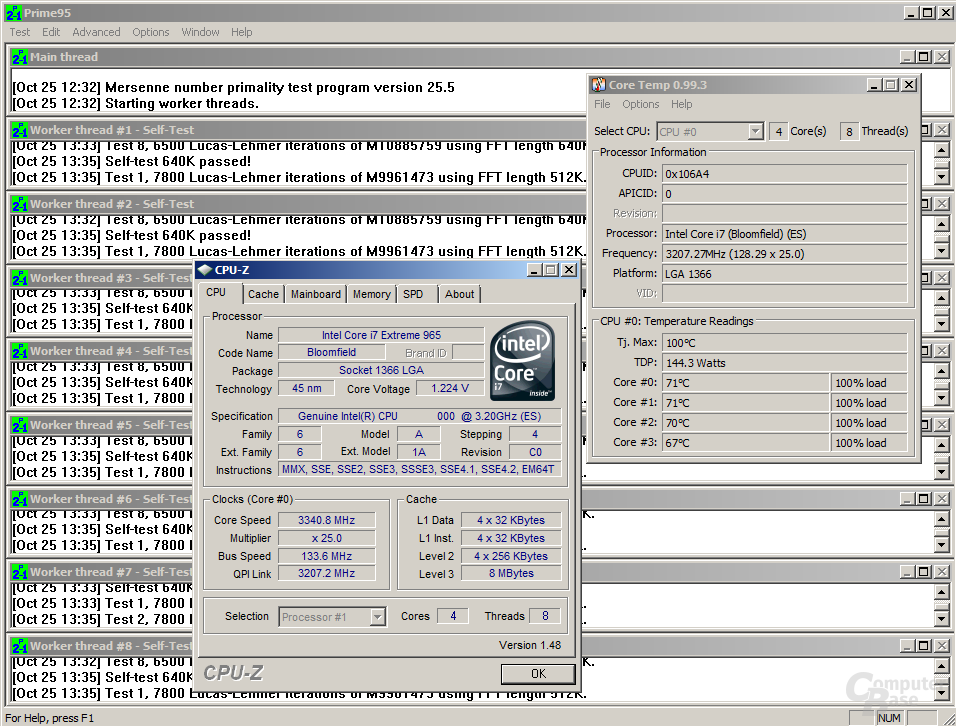Open the Test menu in Prime95
Viewport: 956px width, 726px height.
pyautogui.click(x=20, y=32)
